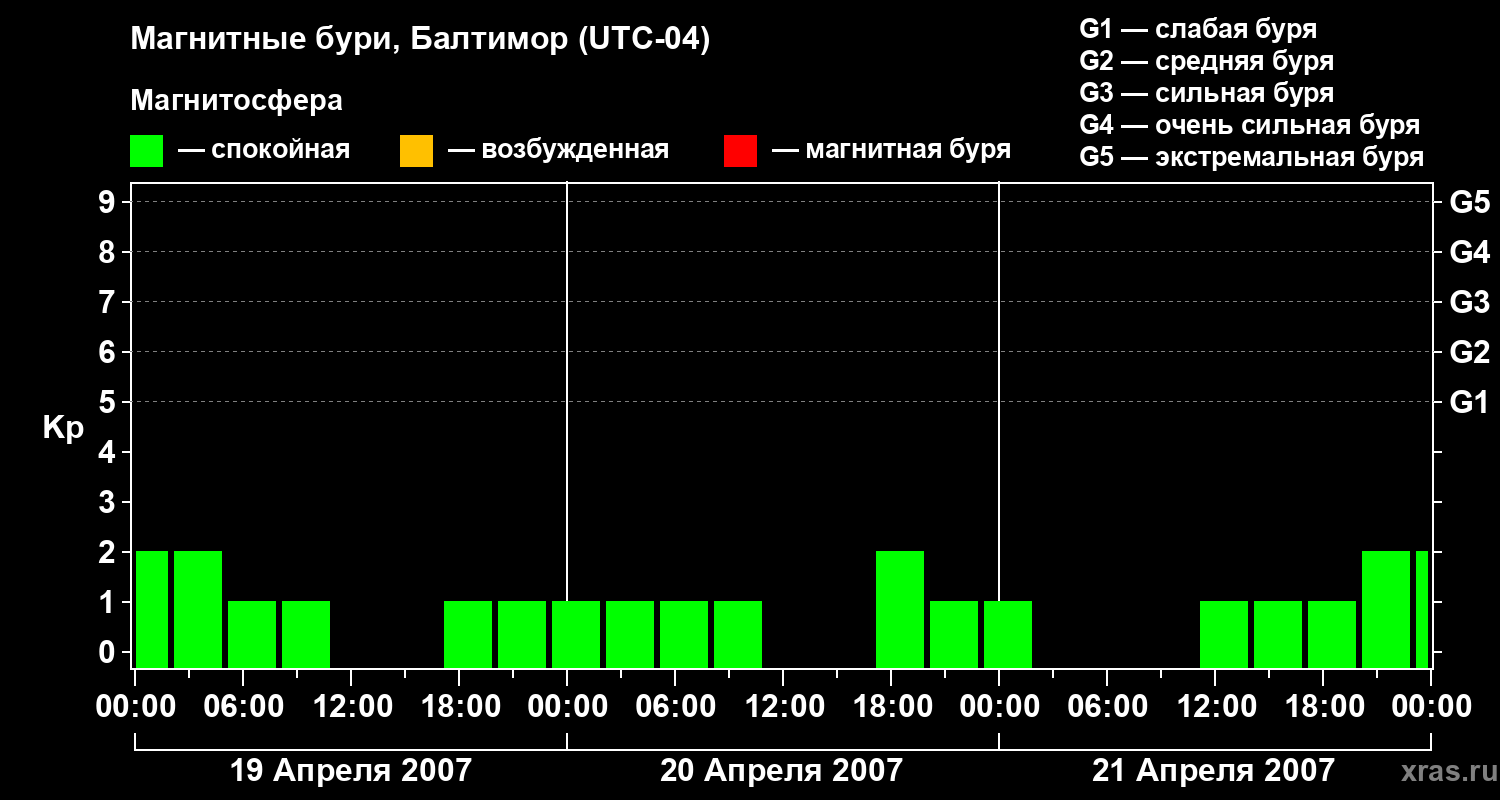Click the G5 tick label on the right axis
The height and width of the screenshot is (800, 1500).
(x=1469, y=202)
